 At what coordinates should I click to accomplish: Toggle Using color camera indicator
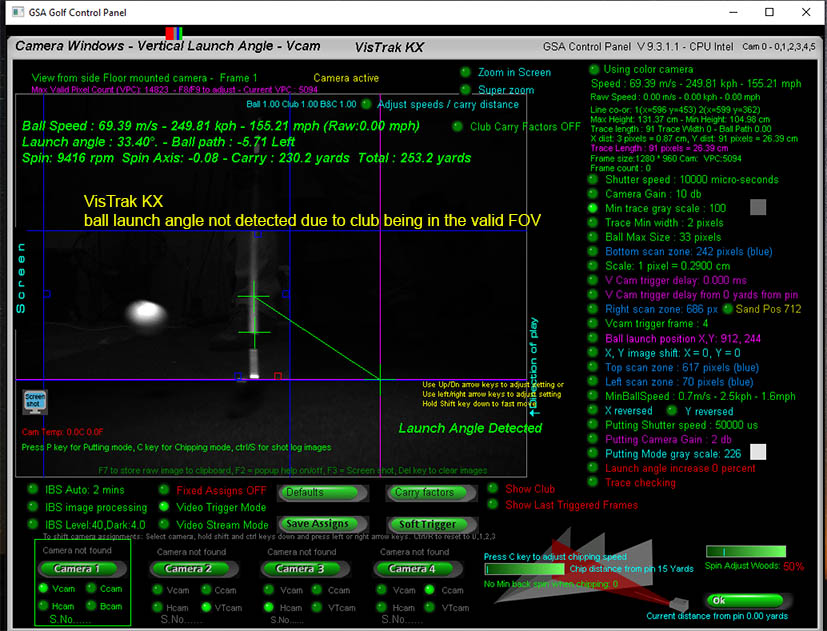[594, 69]
